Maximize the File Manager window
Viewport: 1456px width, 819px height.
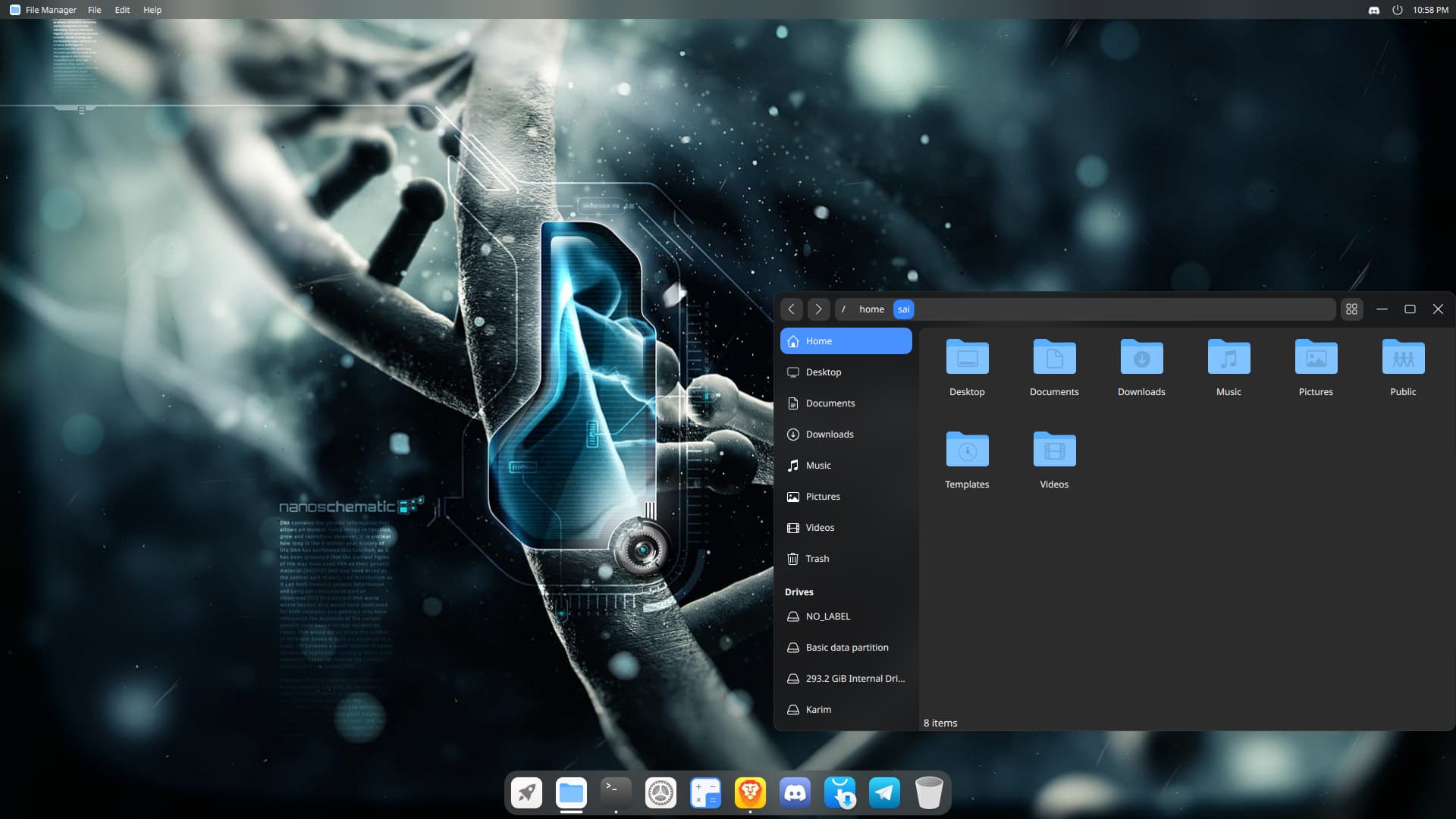(x=1410, y=309)
